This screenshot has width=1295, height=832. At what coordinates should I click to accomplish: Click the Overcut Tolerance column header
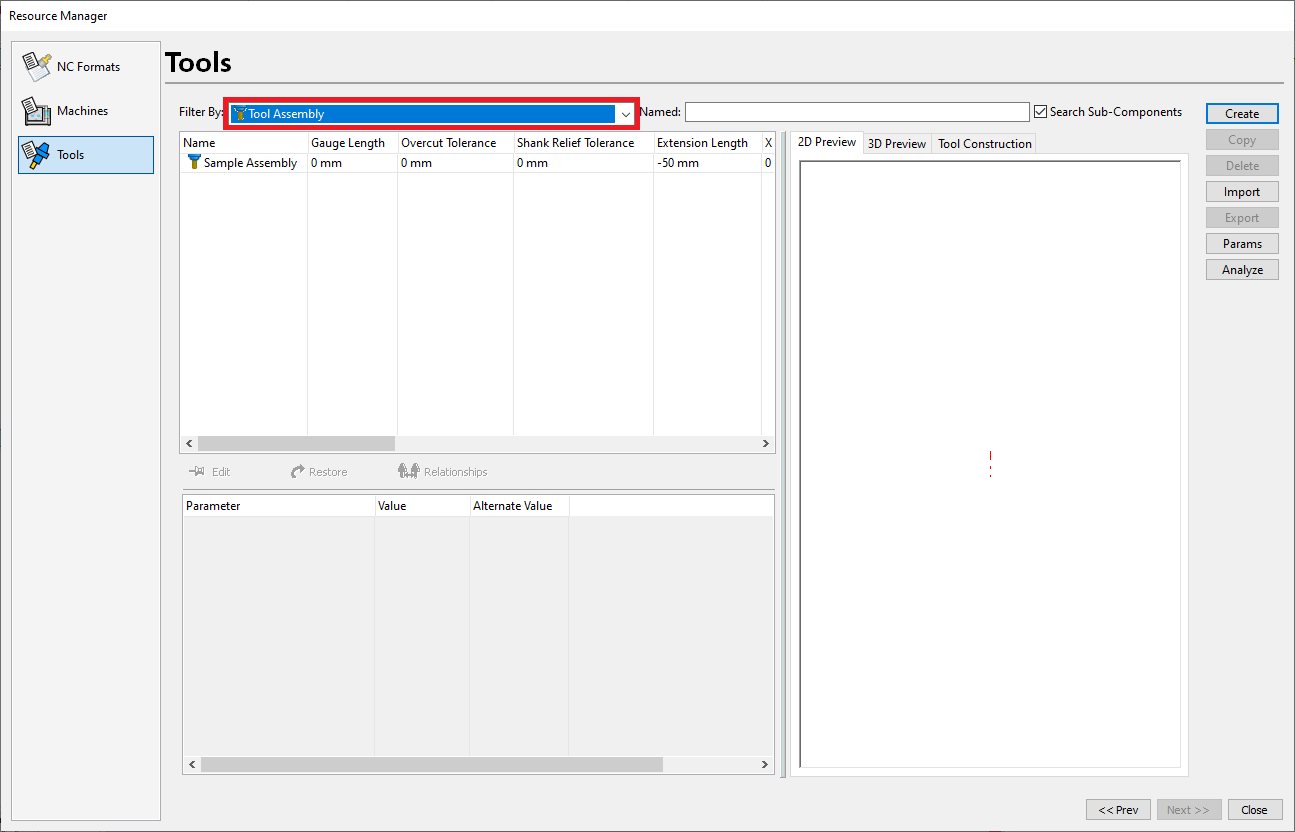455,143
